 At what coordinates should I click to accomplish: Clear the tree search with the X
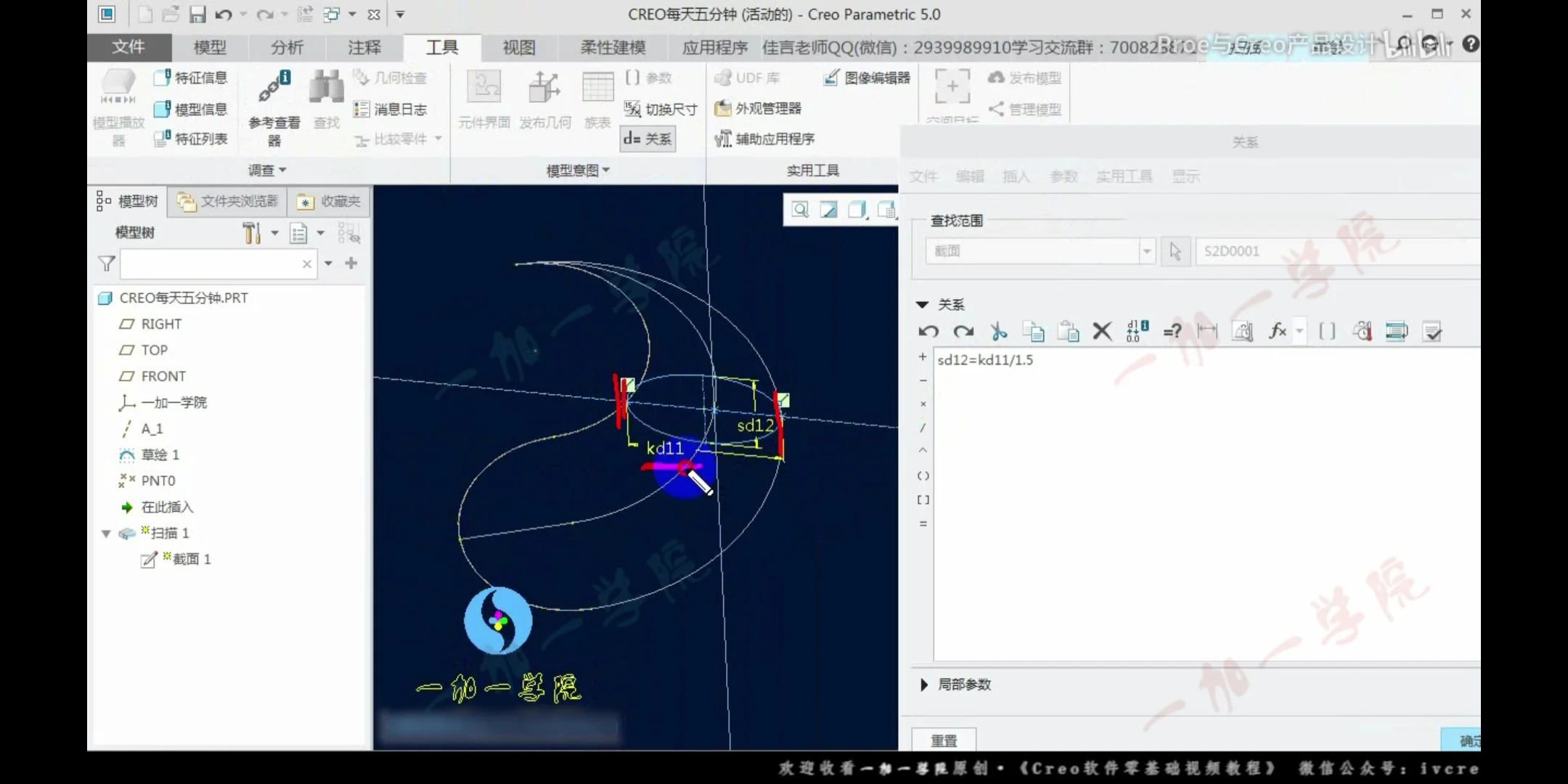tap(306, 264)
